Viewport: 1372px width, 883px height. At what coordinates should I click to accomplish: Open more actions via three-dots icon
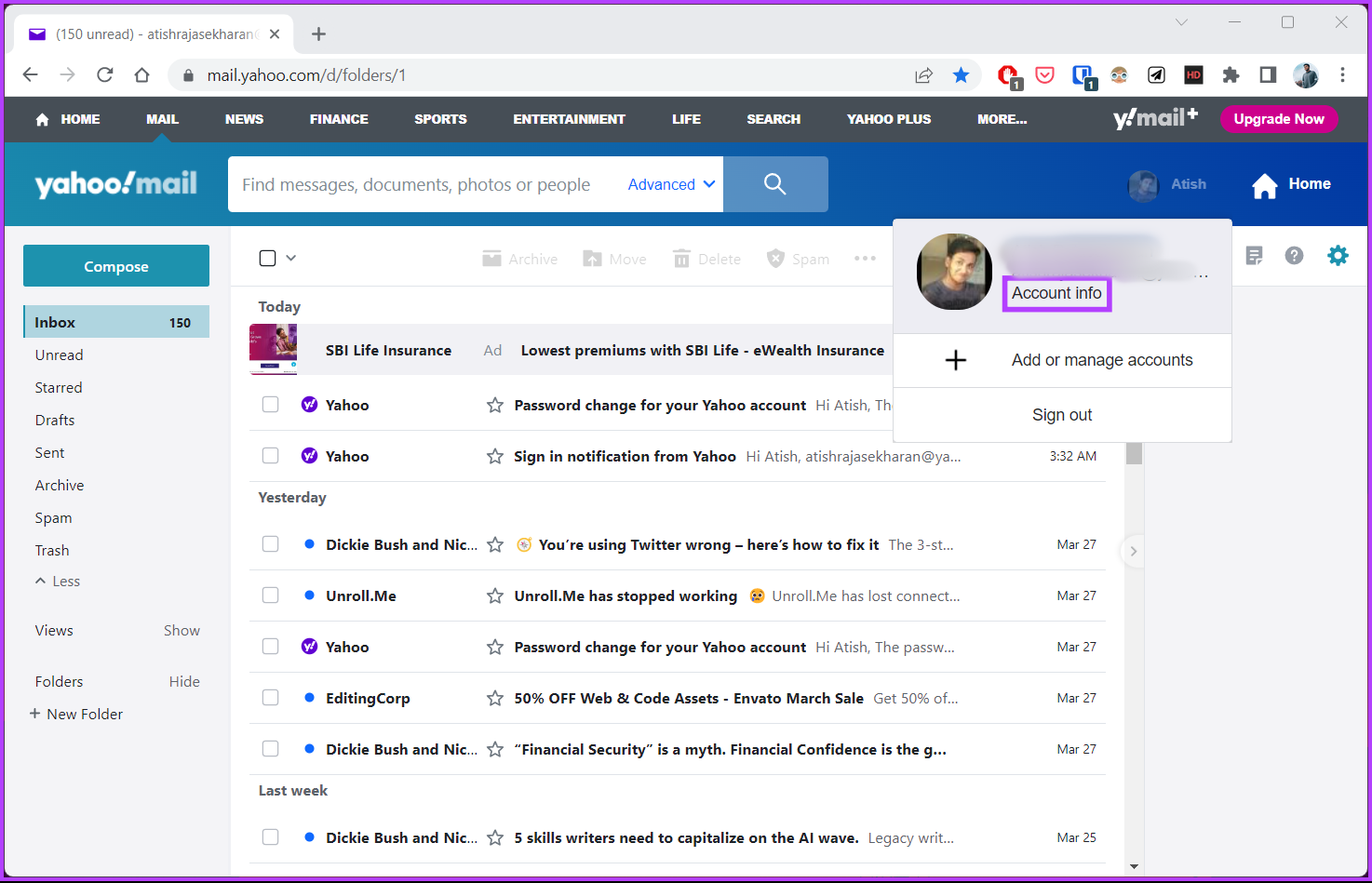(865, 258)
